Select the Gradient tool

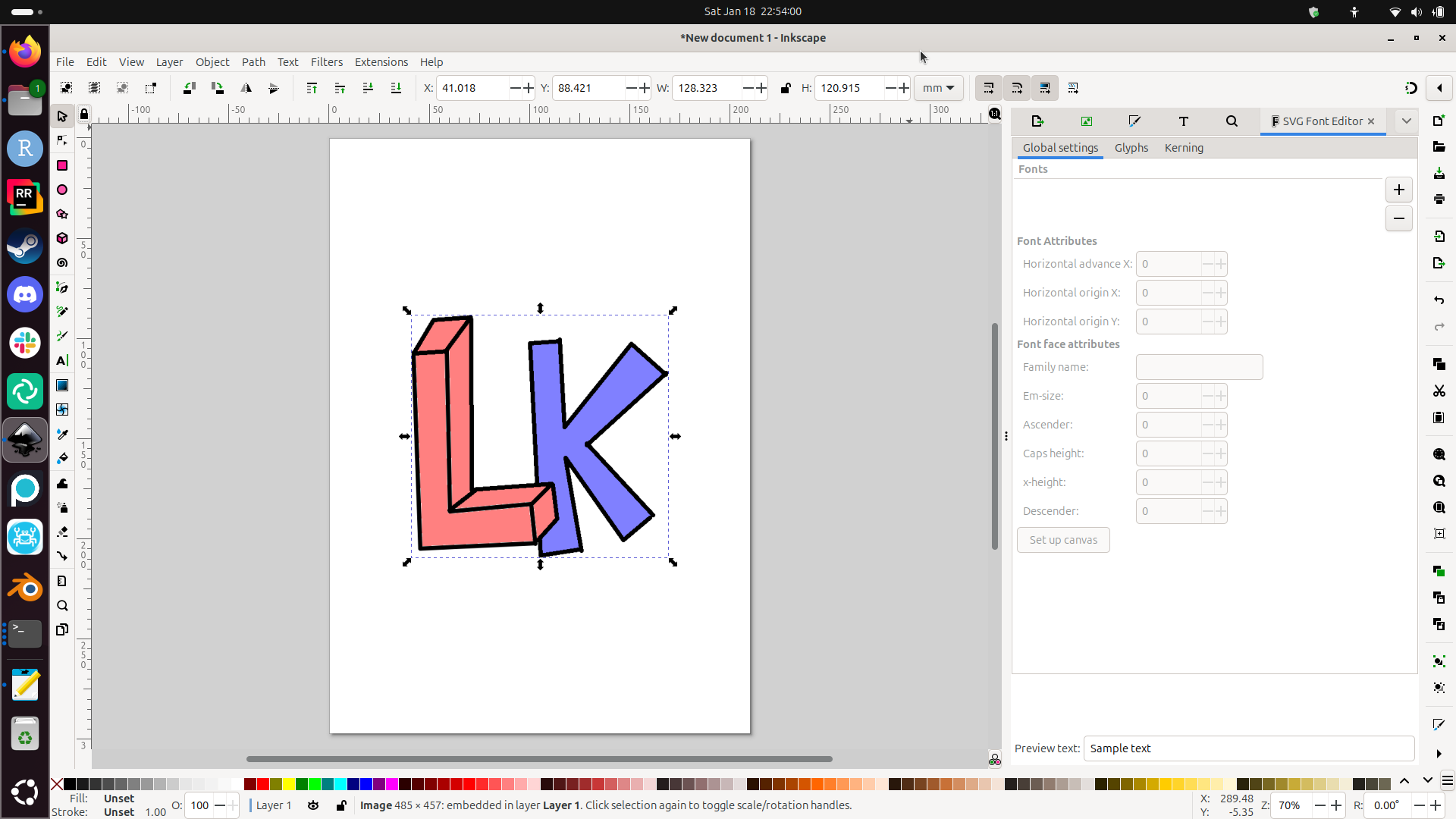62,385
